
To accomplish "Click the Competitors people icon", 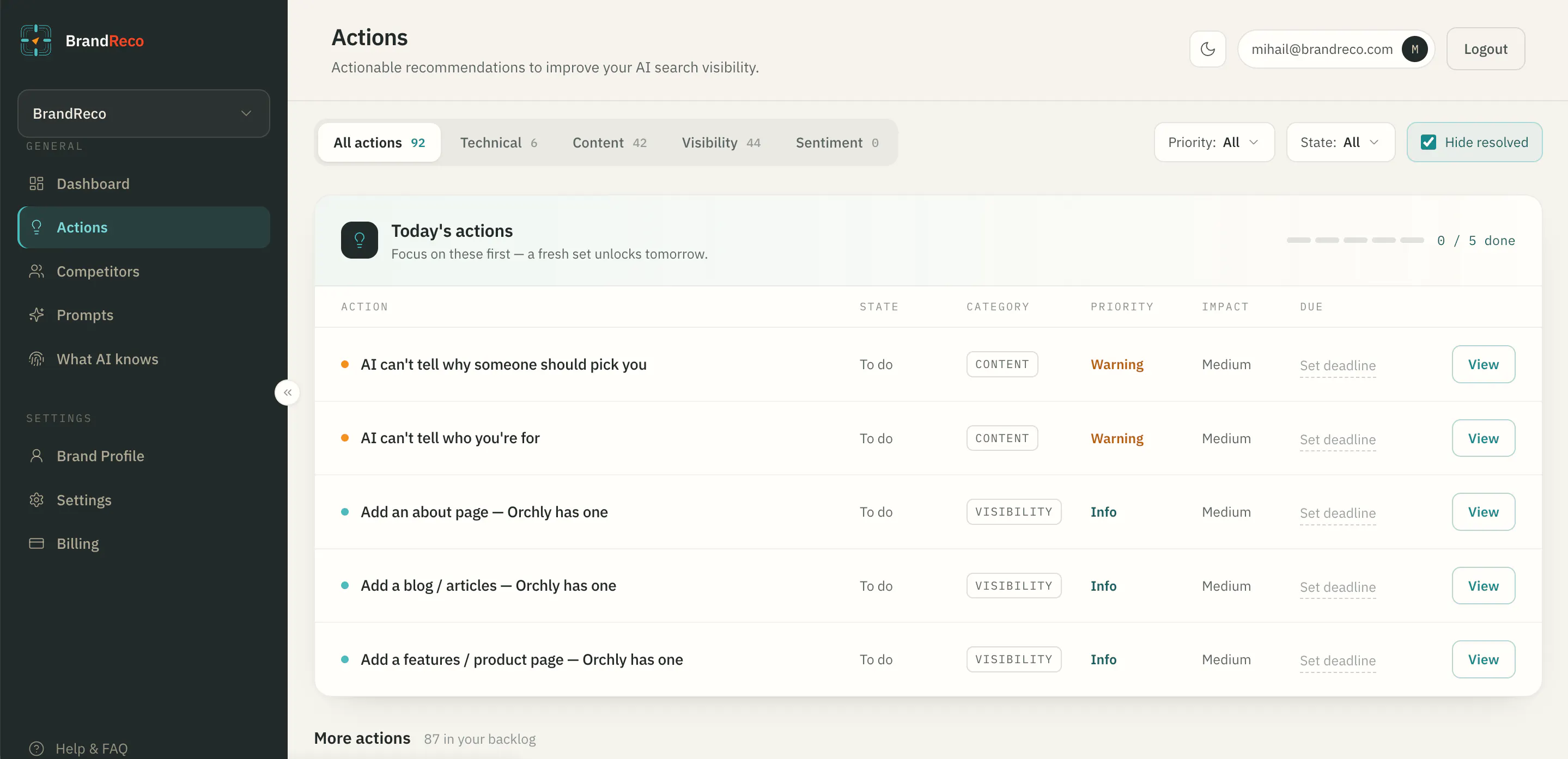I will pyautogui.click(x=37, y=271).
